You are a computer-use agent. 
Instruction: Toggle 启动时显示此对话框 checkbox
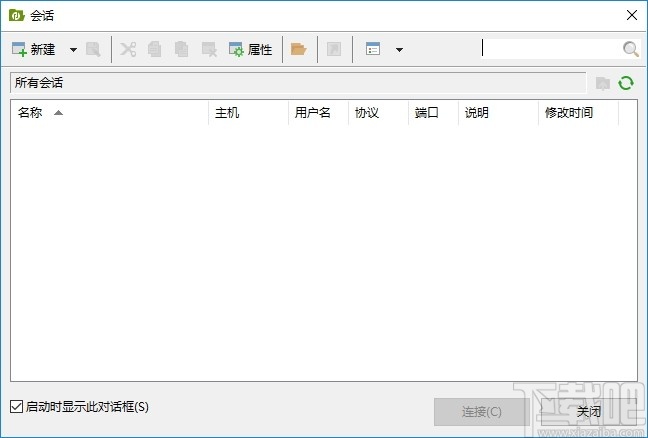(x=17, y=407)
